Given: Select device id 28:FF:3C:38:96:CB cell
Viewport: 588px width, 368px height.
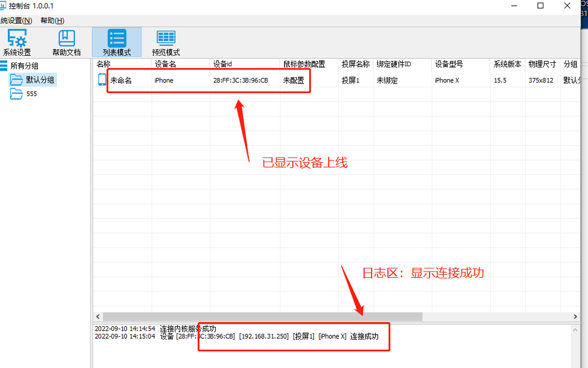Looking at the screenshot, I should (241, 80).
